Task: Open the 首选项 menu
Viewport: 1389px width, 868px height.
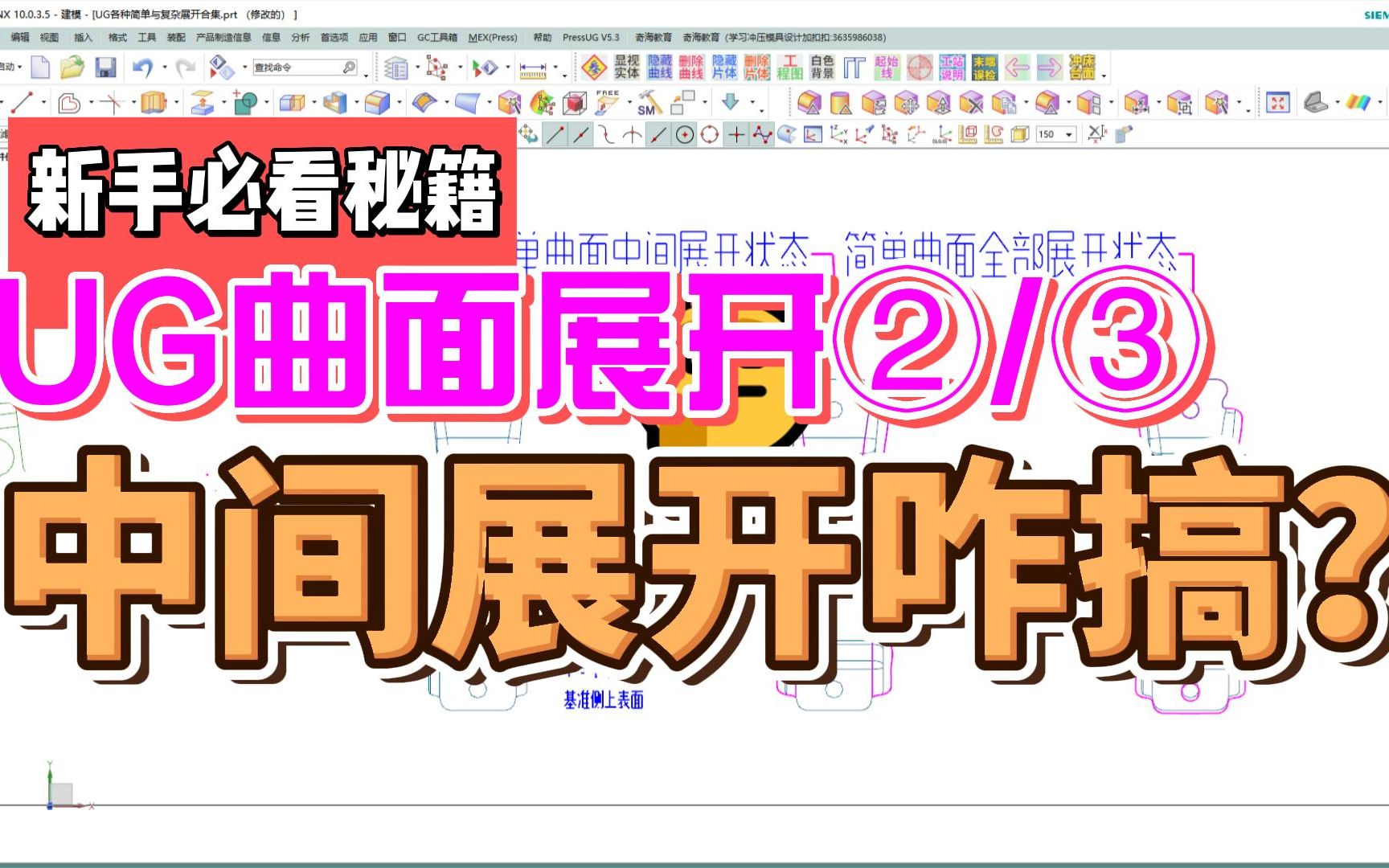Action: (x=334, y=37)
